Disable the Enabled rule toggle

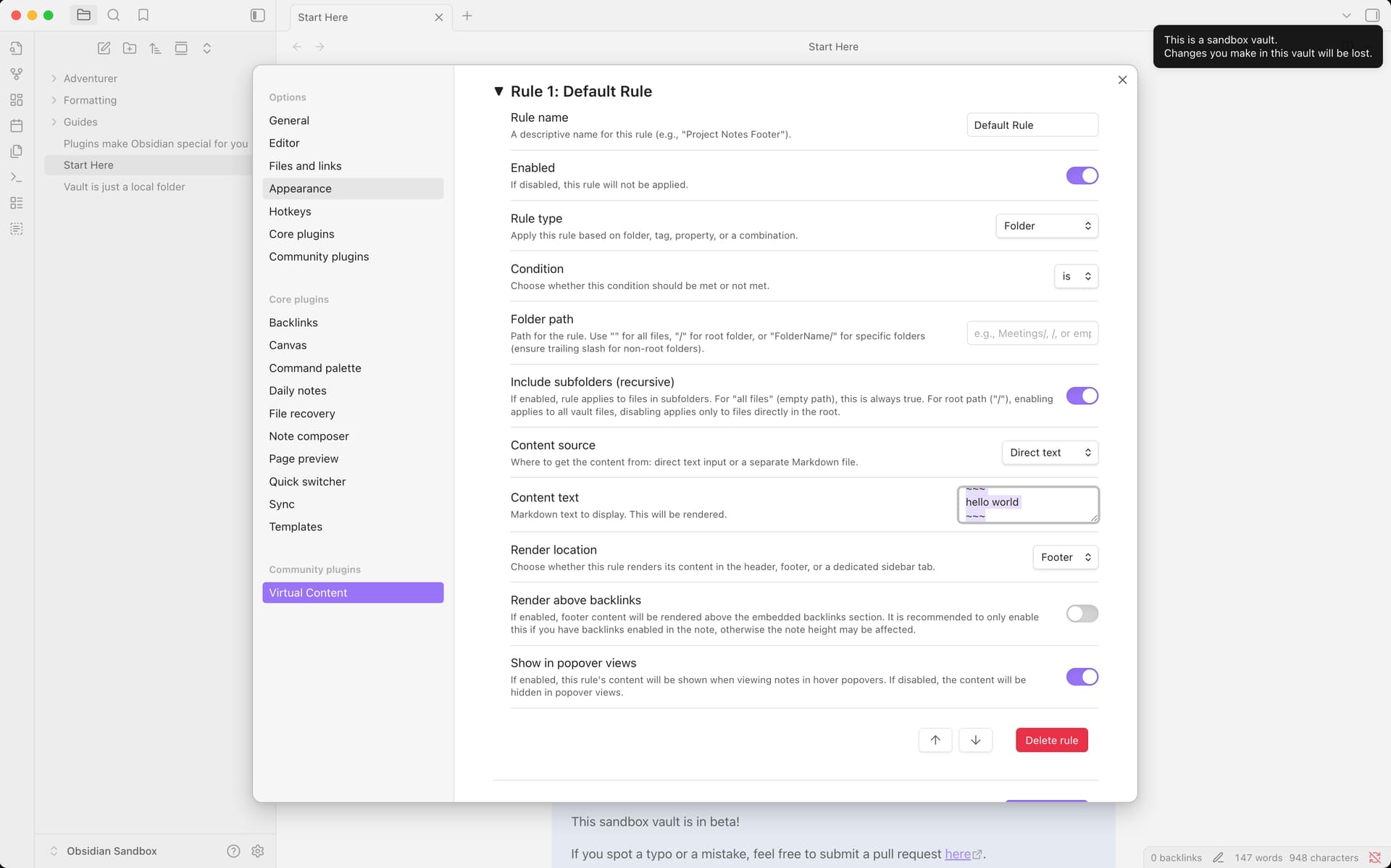1082,175
